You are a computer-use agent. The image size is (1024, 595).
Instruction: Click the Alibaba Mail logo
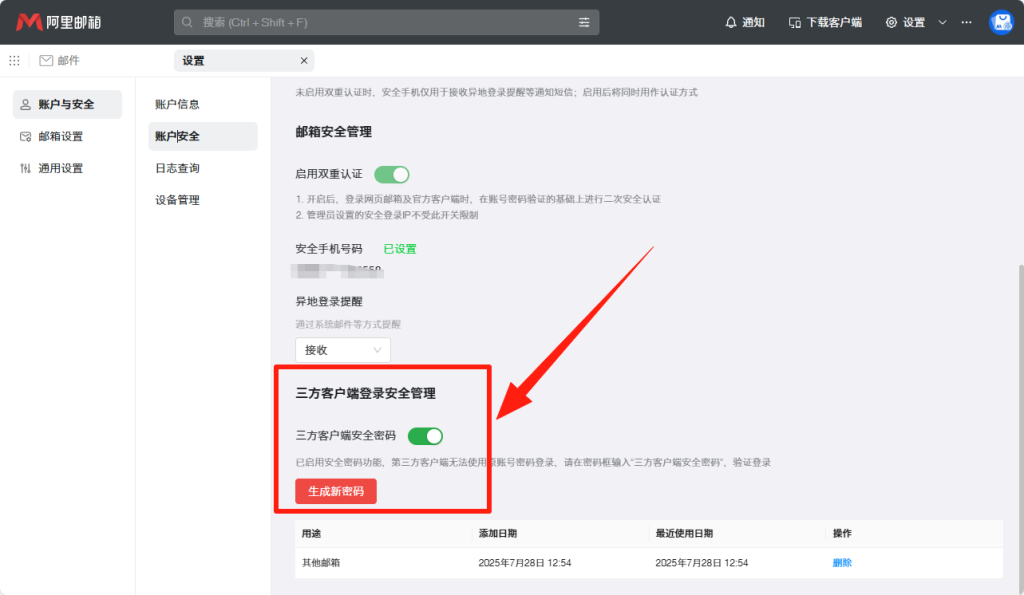[59, 22]
